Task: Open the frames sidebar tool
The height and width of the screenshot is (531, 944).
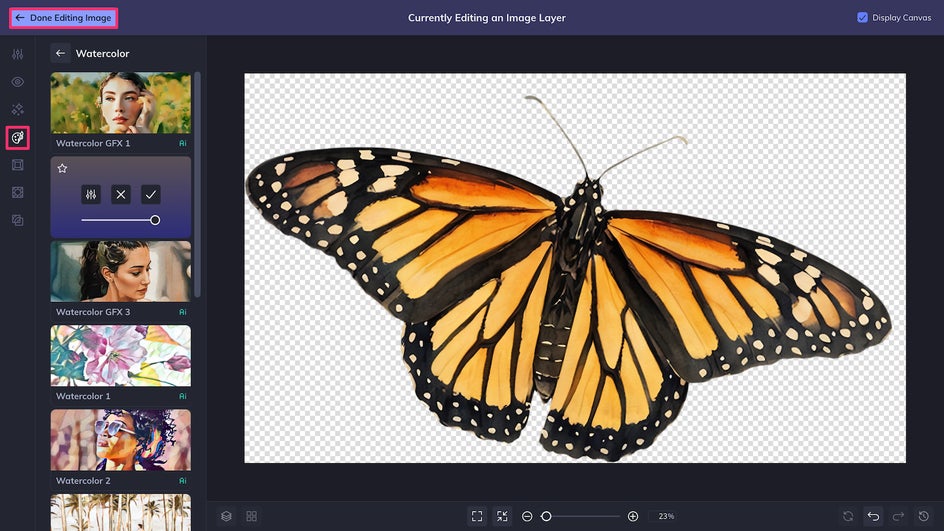Action: 17,165
